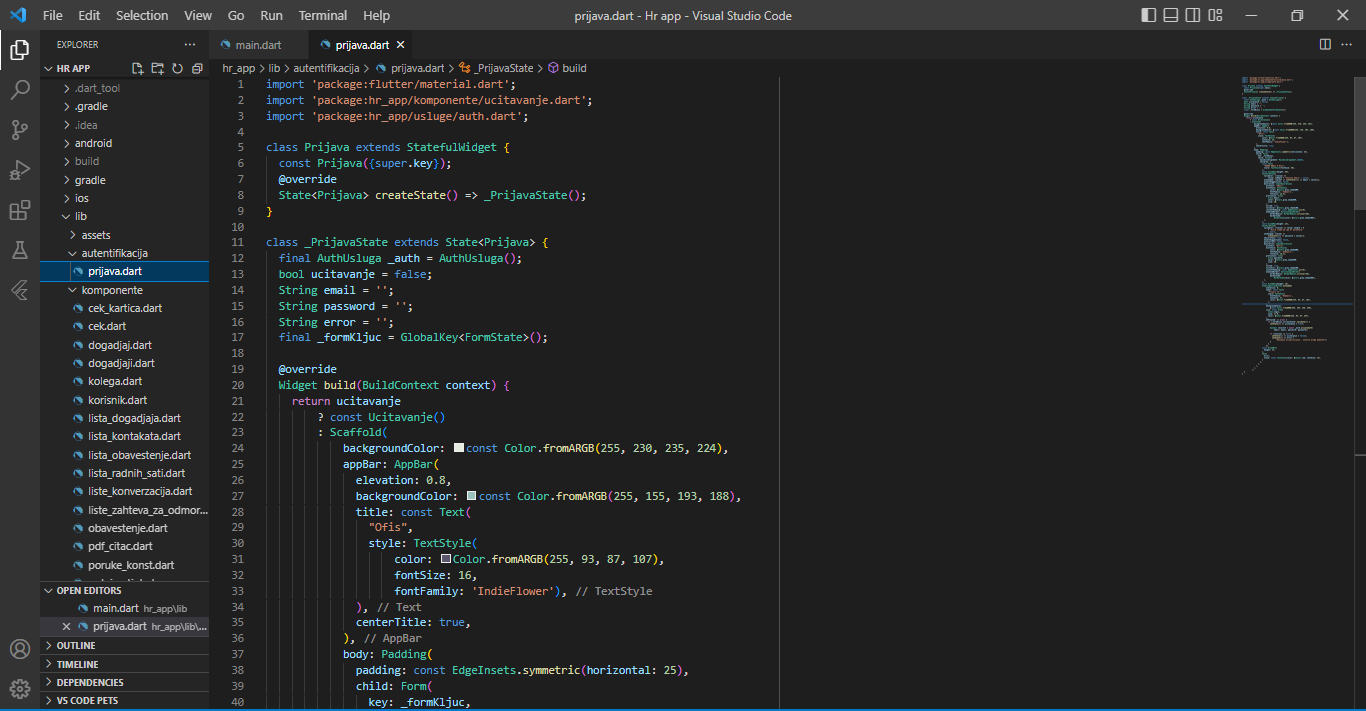Open the Flutter sidebar icon
This screenshot has height=711, width=1366.
coord(20,290)
